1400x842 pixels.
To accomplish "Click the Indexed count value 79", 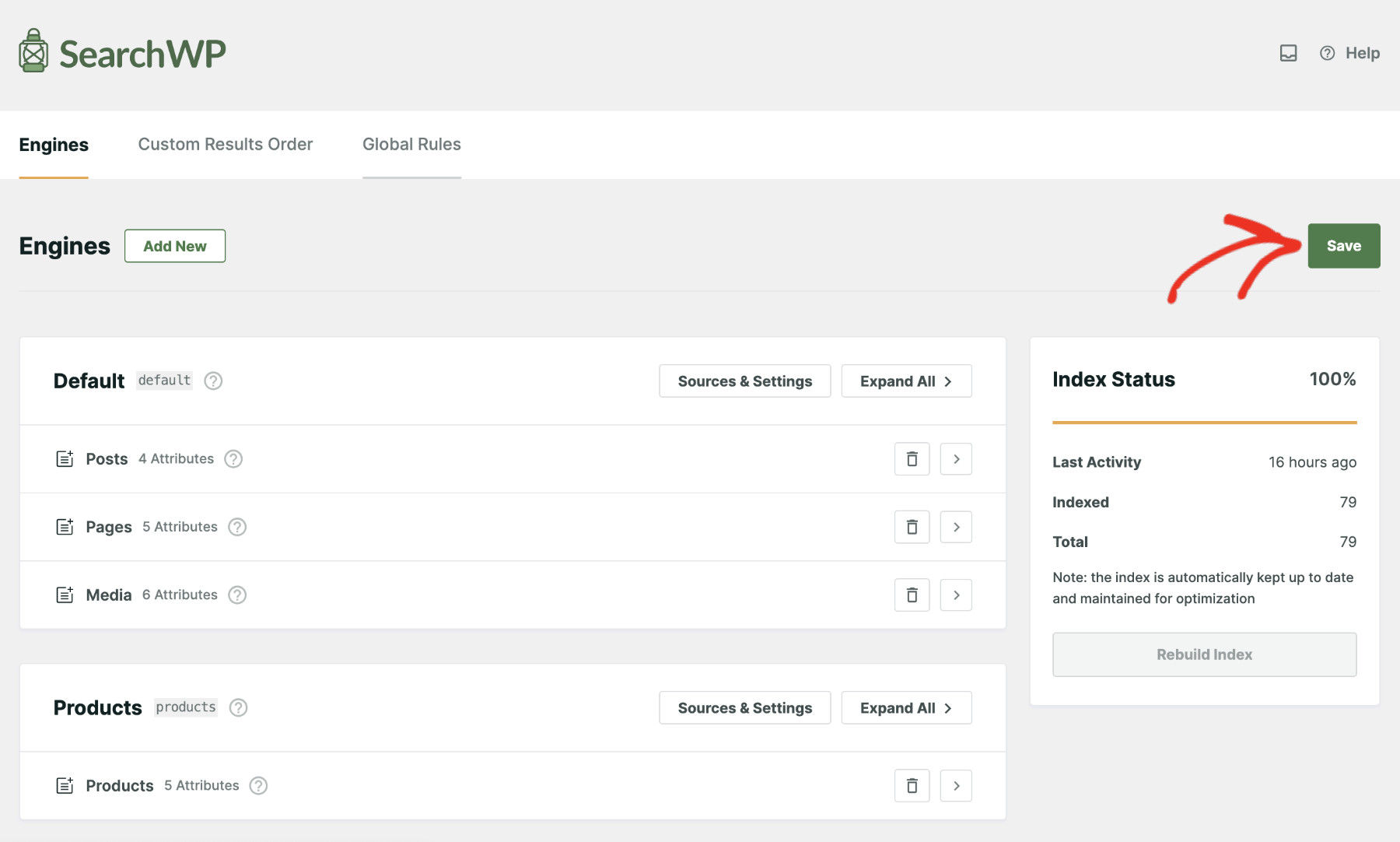I will point(1348,503).
